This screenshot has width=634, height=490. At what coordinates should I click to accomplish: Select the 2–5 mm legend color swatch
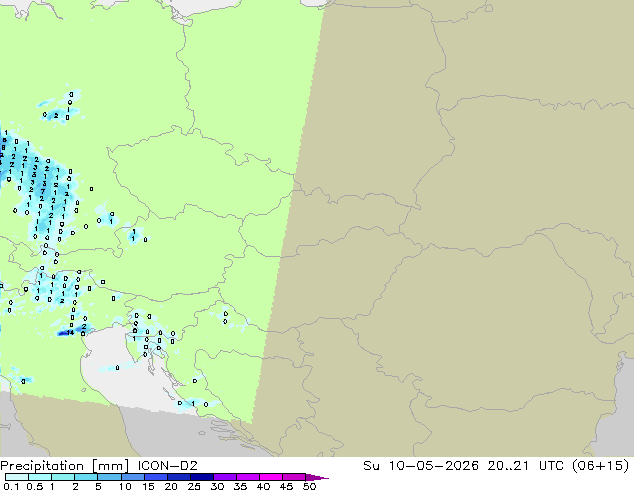coord(86,477)
